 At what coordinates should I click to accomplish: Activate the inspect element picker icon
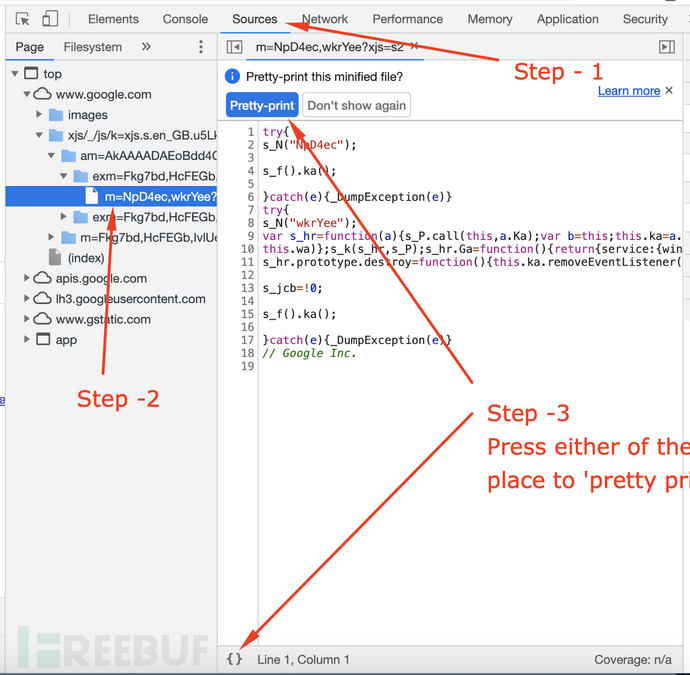(22, 19)
